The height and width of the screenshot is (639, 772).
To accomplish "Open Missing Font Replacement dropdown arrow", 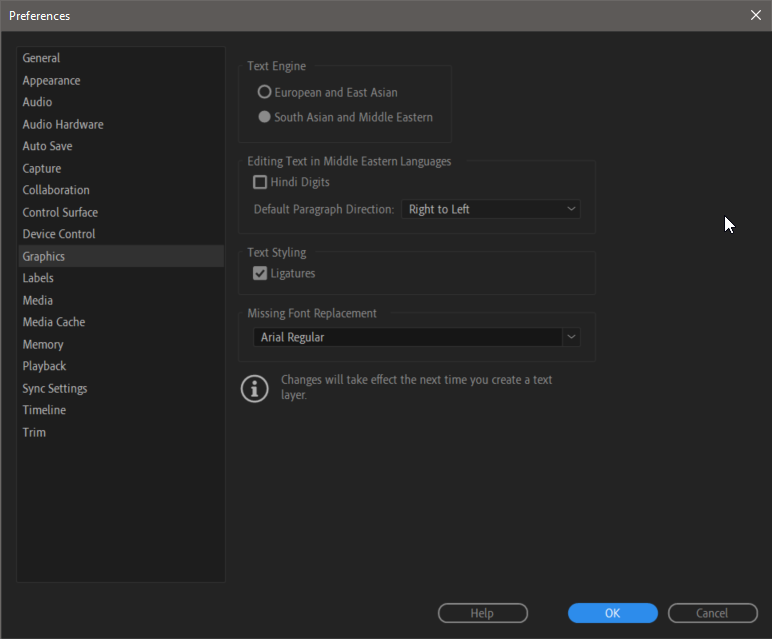I will [571, 337].
